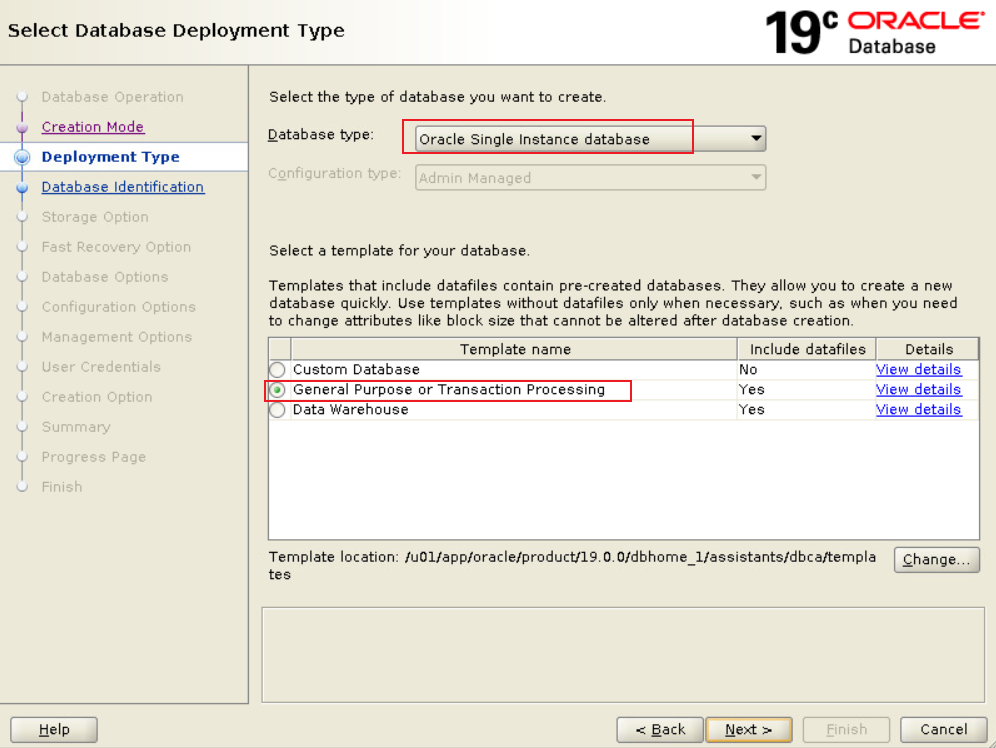Select the Custom Database radio button
Screen dimensions: 996x748
point(277,370)
